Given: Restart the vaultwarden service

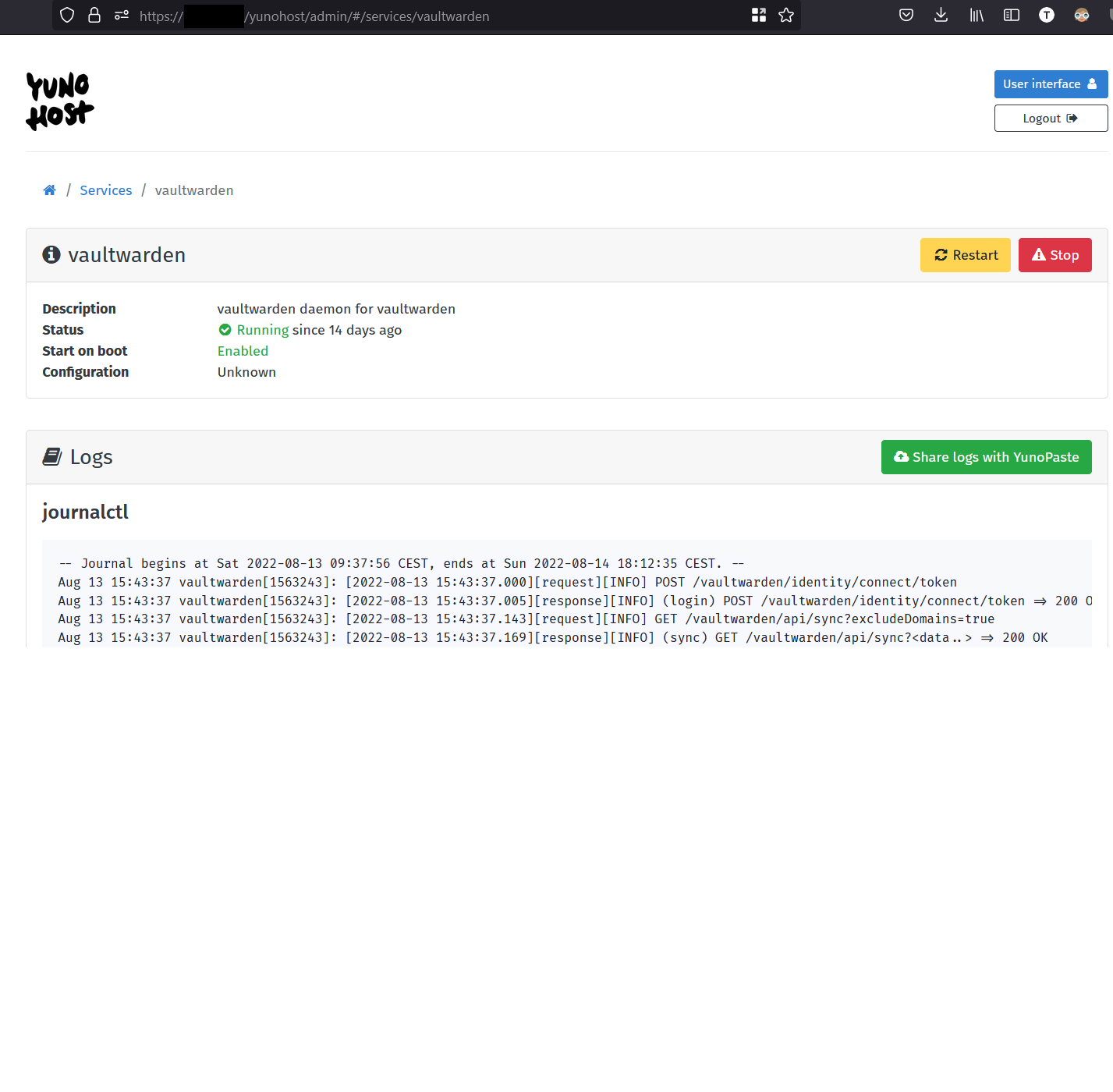Looking at the screenshot, I should pyautogui.click(x=966, y=255).
